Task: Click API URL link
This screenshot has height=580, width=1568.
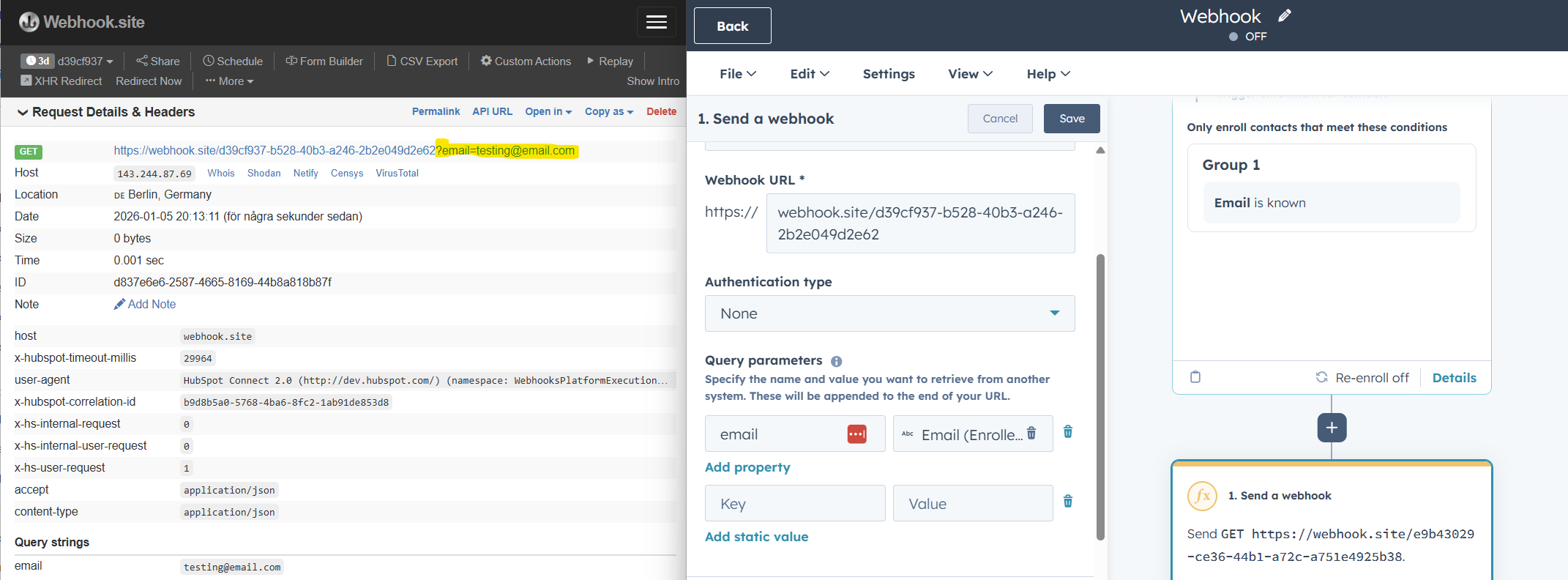Action: 492,111
